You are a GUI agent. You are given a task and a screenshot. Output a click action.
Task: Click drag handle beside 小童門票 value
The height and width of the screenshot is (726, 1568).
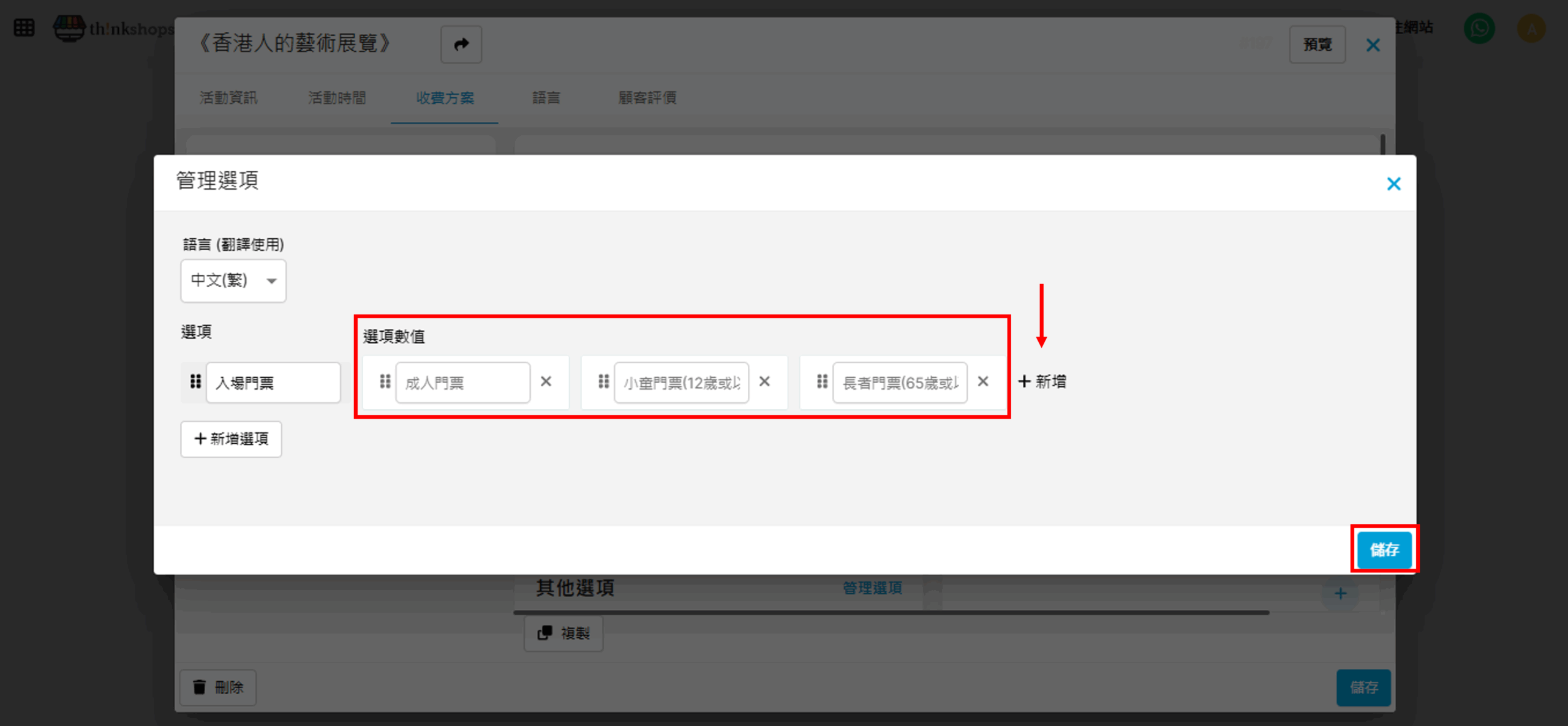click(x=603, y=382)
